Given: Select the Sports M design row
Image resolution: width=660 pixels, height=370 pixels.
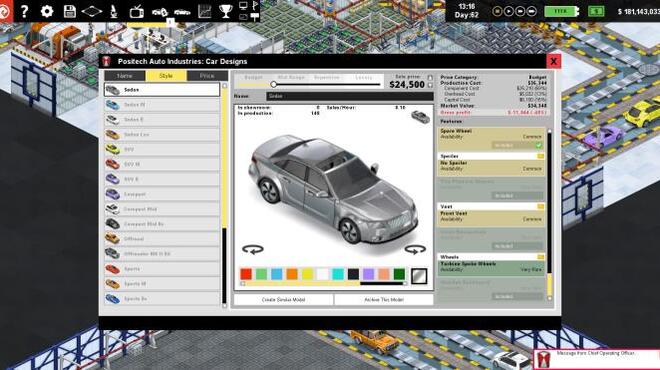Looking at the screenshot, I should tap(162, 284).
